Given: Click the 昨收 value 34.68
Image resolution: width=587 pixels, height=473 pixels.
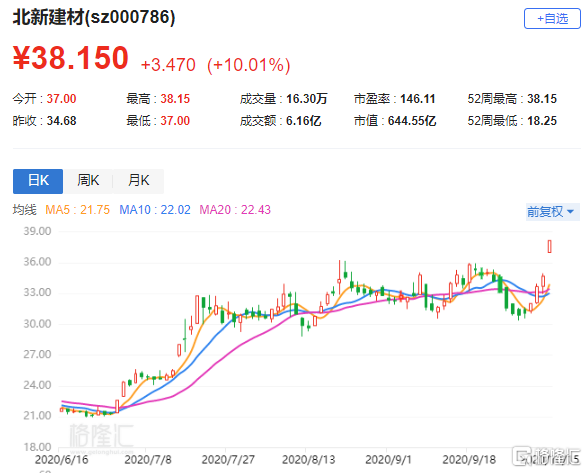Looking at the screenshot, I should coord(61,121).
